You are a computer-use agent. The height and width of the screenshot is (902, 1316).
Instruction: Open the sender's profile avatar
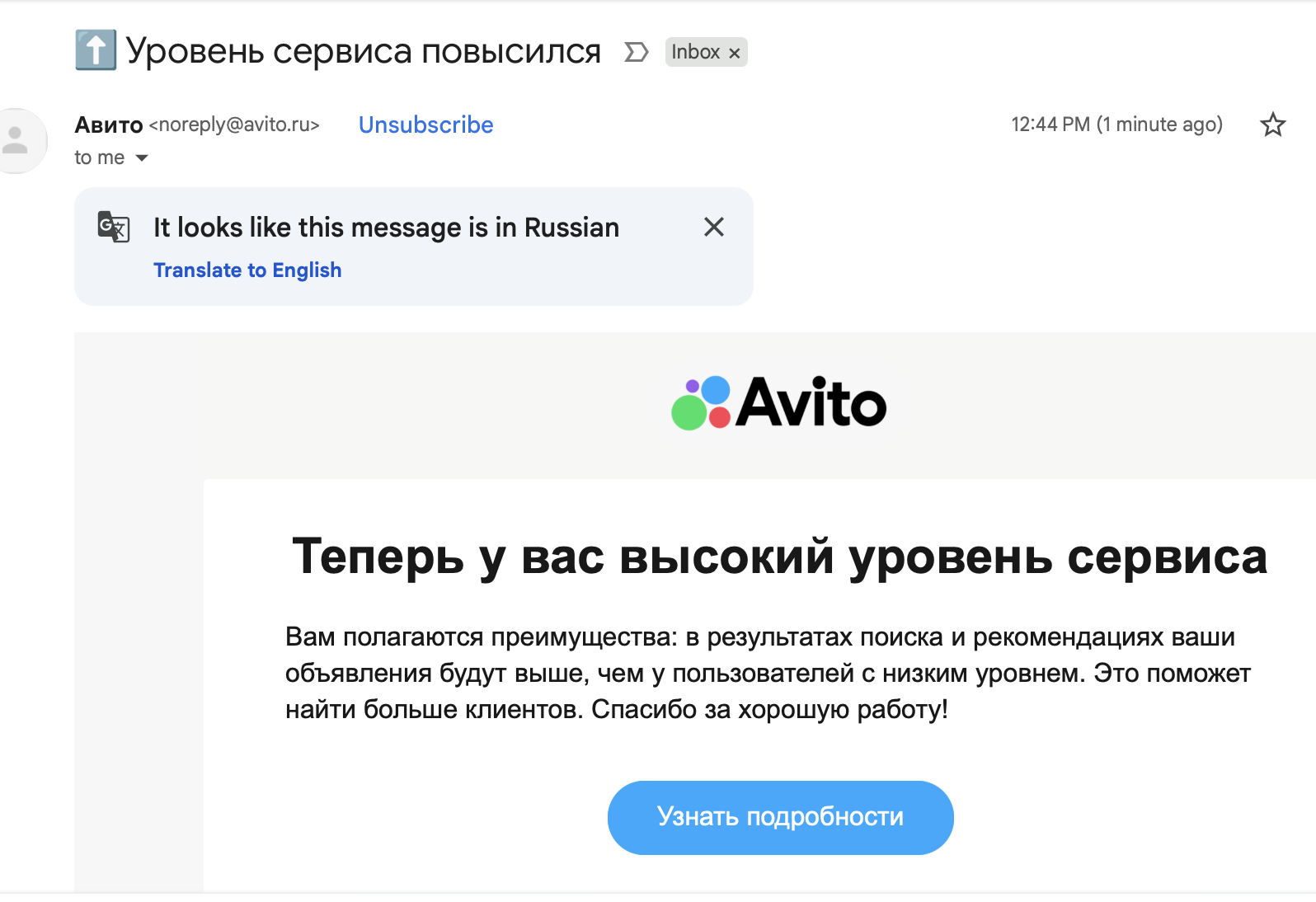point(18,140)
